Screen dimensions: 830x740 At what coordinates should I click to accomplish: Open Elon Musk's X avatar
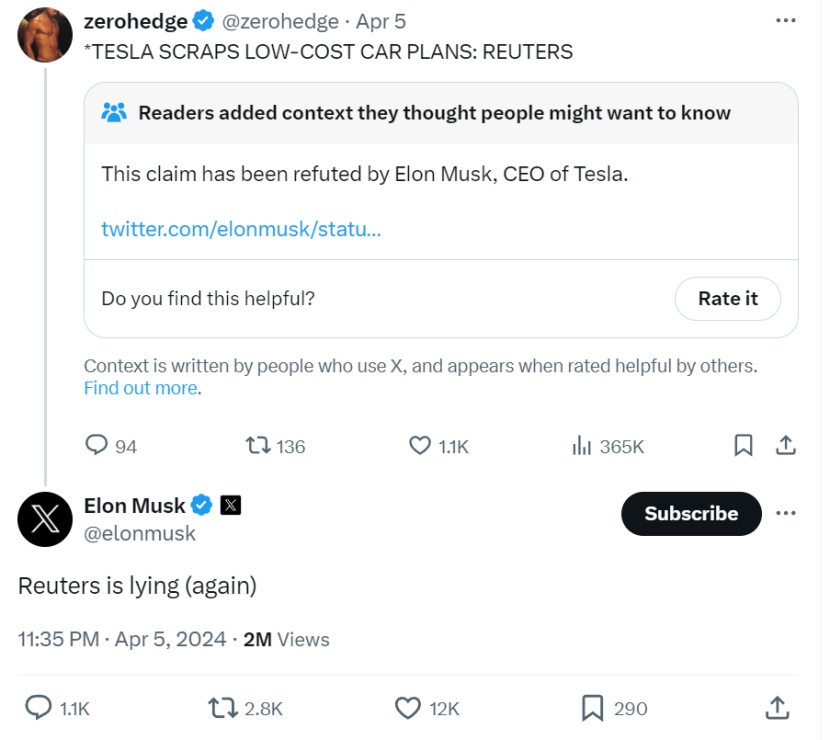(45, 519)
